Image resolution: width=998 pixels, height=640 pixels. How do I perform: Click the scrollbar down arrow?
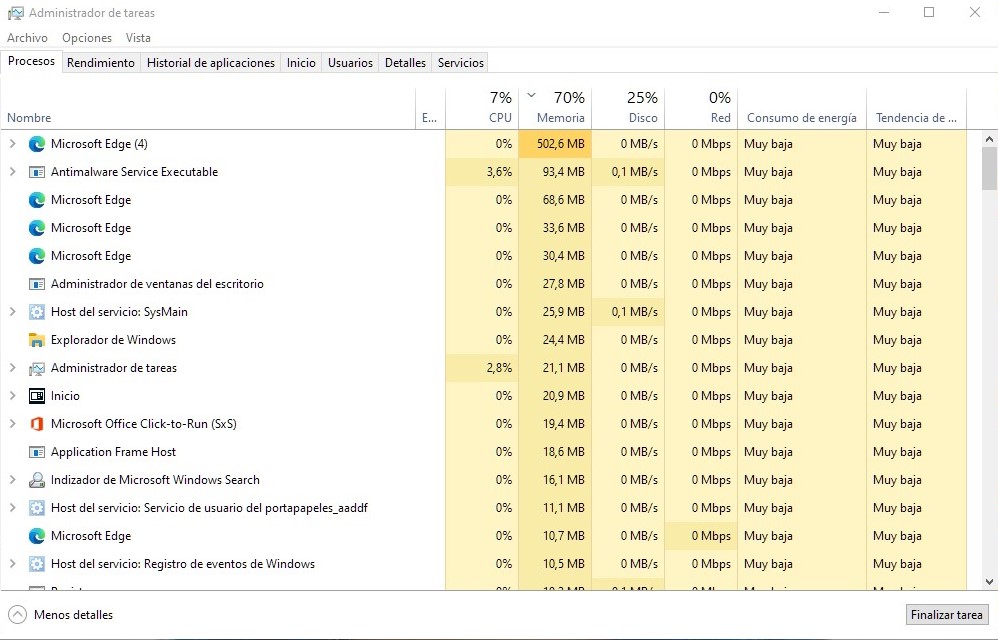(x=989, y=581)
